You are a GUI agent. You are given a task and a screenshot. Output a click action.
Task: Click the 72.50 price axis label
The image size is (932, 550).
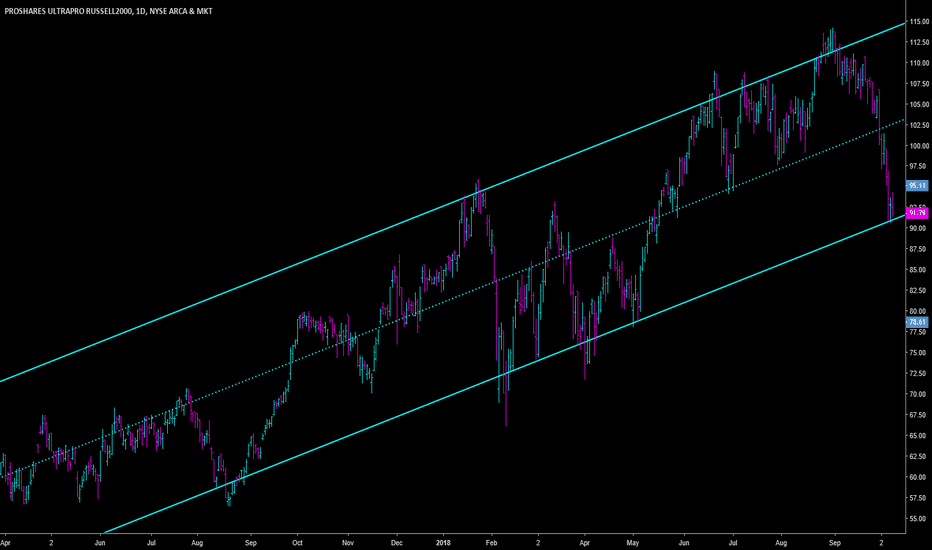click(x=919, y=373)
